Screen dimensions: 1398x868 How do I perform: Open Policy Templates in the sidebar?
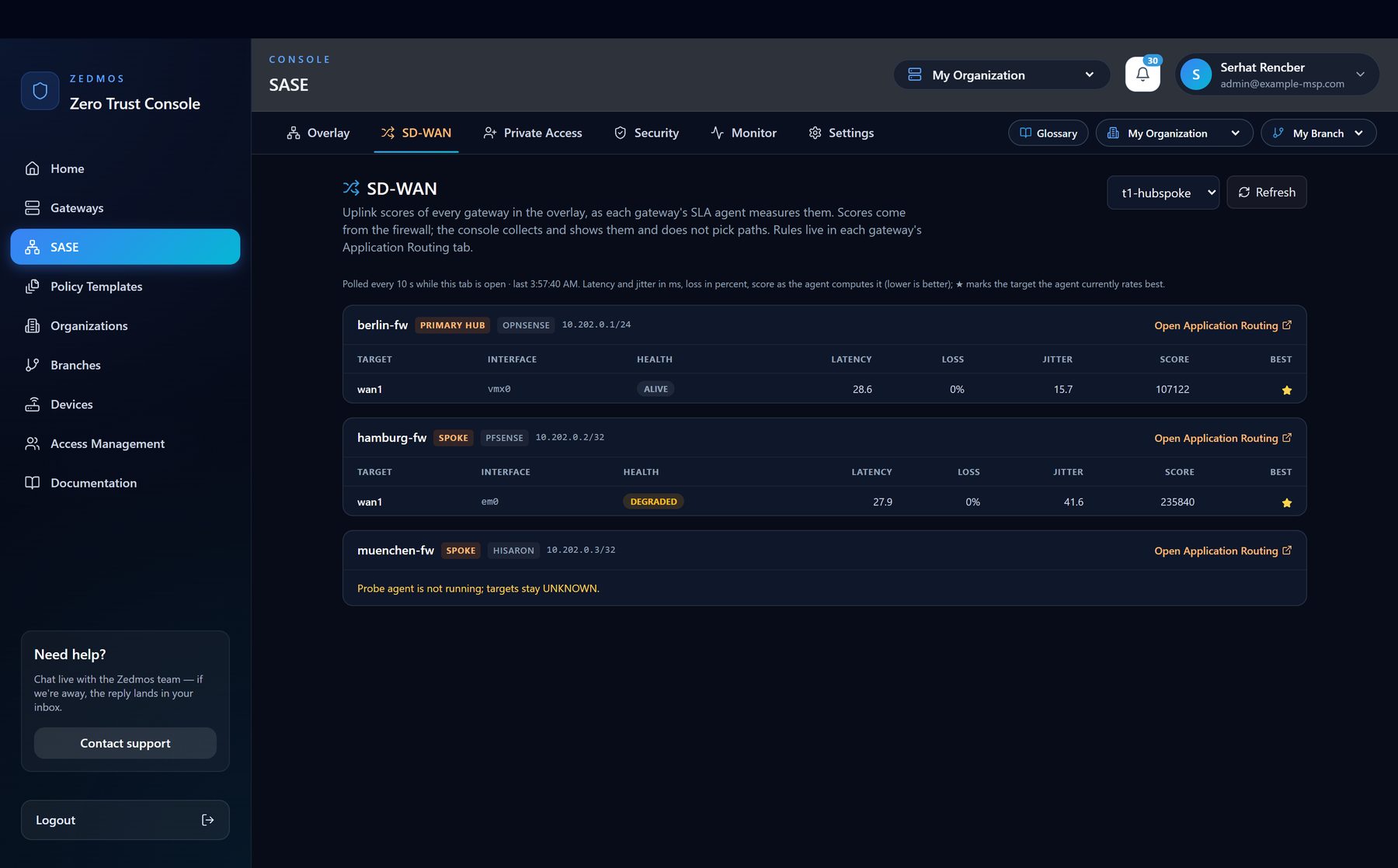[x=125, y=286]
